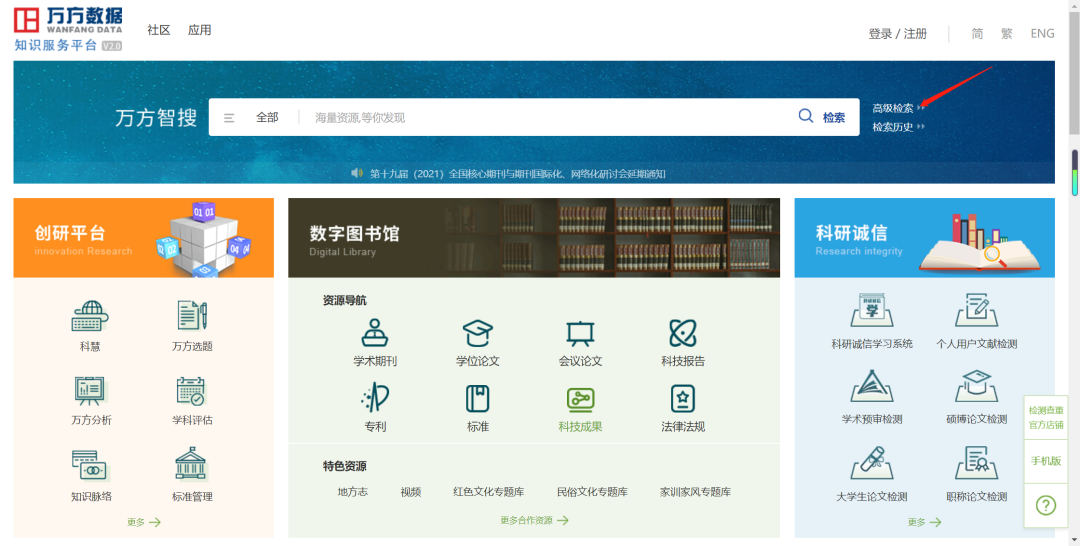The width and height of the screenshot is (1080, 546).
Task: Browse 标准 resource icon
Action: click(x=477, y=399)
